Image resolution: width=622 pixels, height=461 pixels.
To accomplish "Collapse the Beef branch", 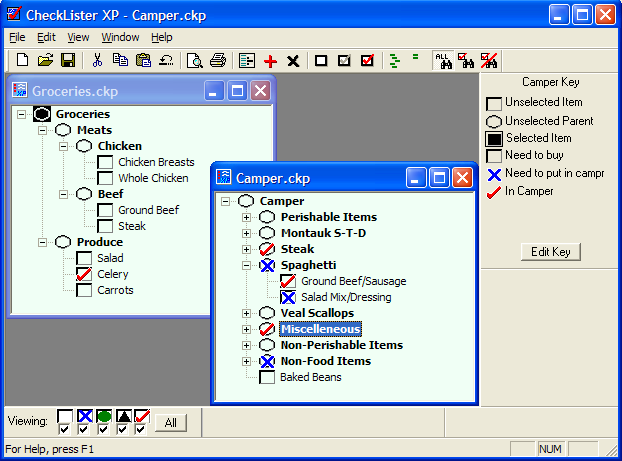I will (63, 194).
